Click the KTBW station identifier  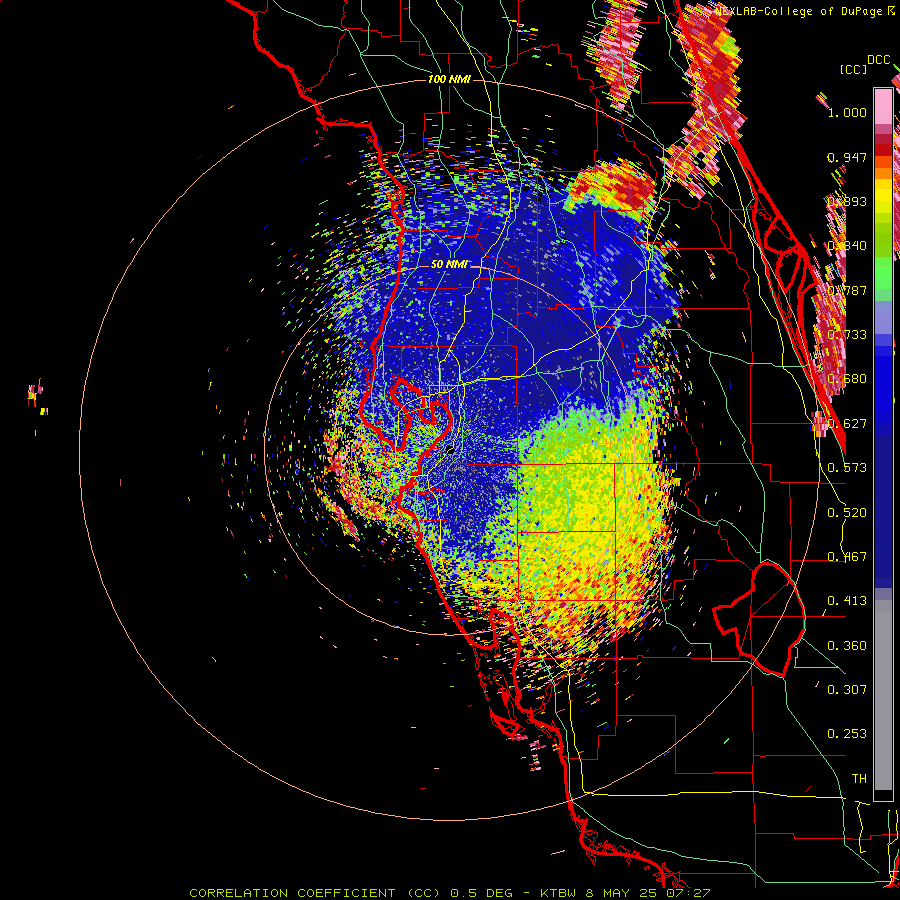558,893
